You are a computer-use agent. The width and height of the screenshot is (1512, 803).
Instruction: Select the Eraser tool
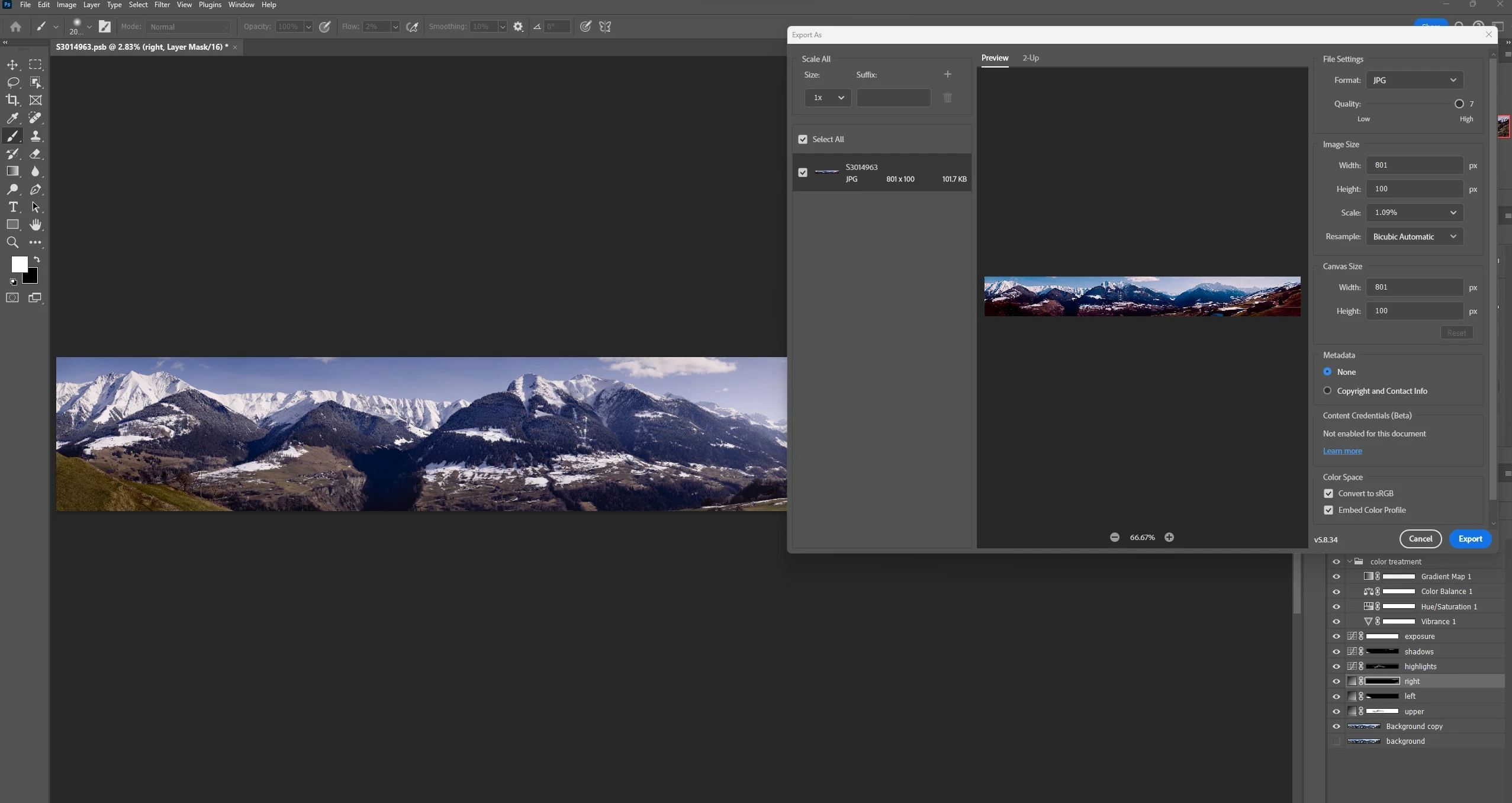tap(36, 154)
